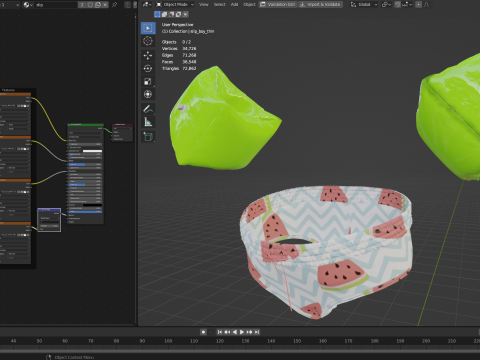
Task: Select the Add Cube tool
Action: point(148,136)
